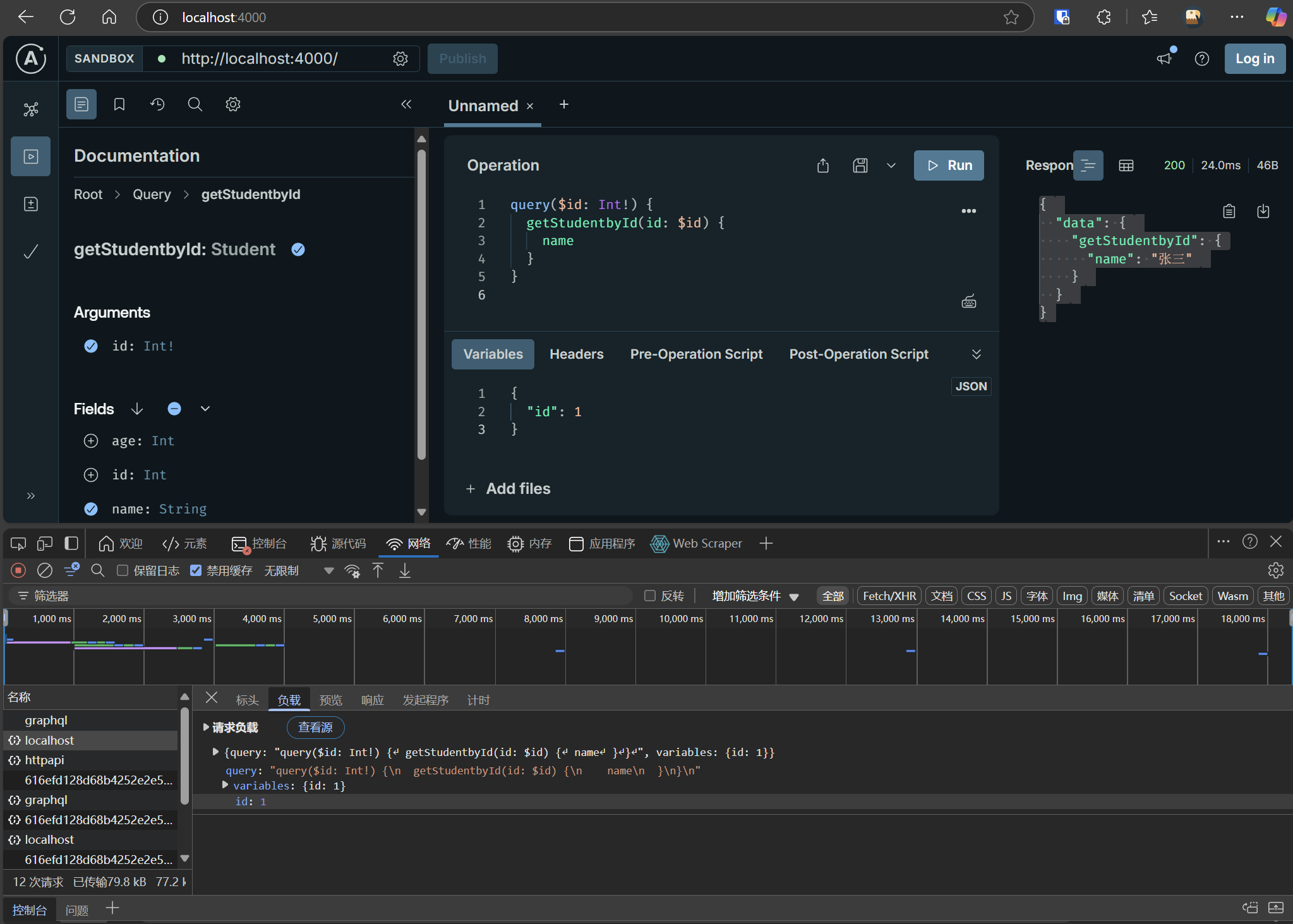Expand the variables tree node in payload
The height and width of the screenshot is (924, 1293).
(225, 785)
